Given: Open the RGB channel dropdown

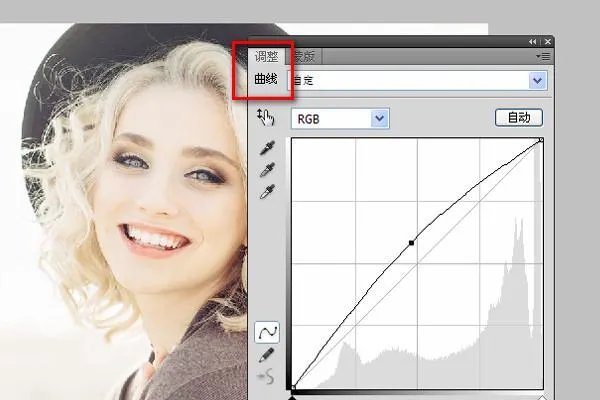Looking at the screenshot, I should tap(340, 119).
